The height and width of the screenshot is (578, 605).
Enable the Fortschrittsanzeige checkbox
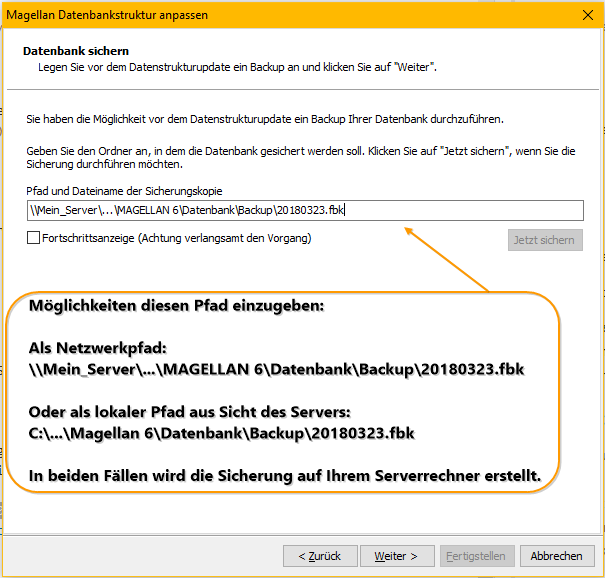pyautogui.click(x=34, y=238)
